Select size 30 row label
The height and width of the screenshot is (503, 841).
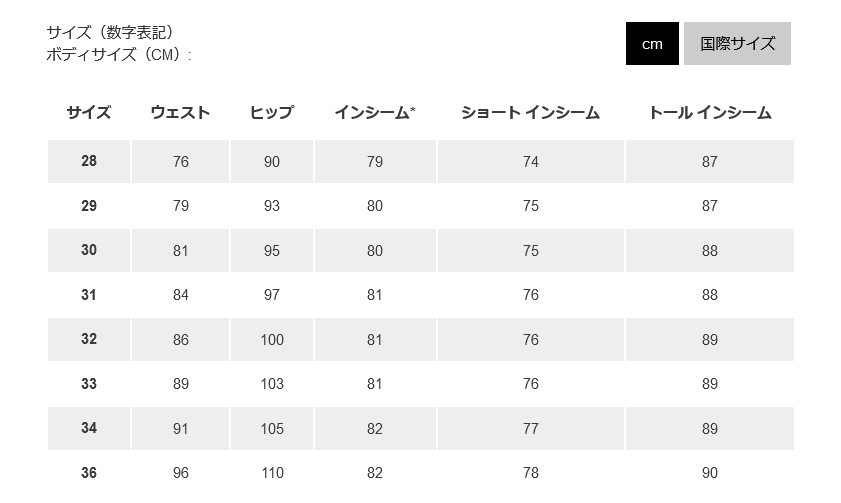point(89,250)
